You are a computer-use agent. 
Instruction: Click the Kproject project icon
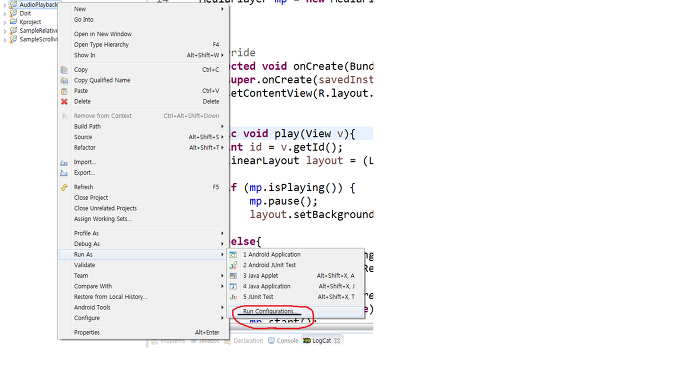pyautogui.click(x=14, y=22)
